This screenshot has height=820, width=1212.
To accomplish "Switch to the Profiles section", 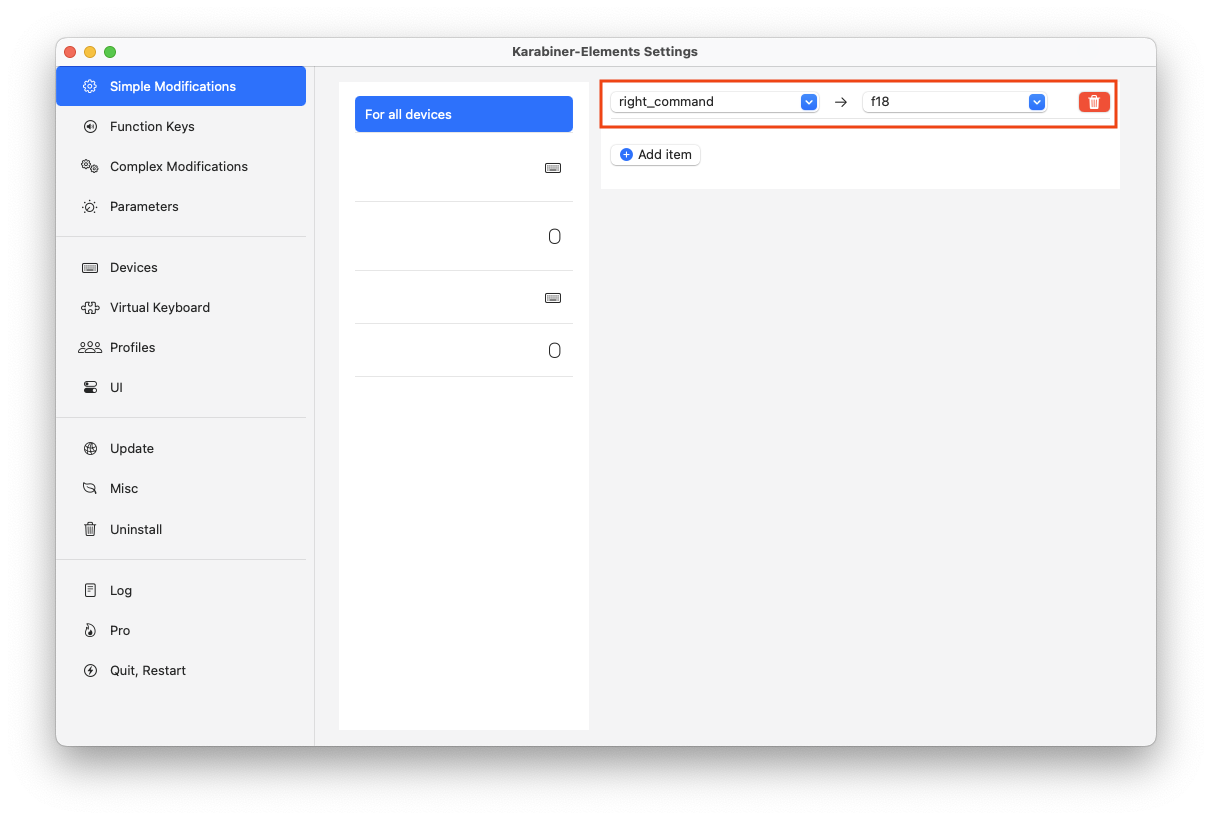I will pos(181,347).
